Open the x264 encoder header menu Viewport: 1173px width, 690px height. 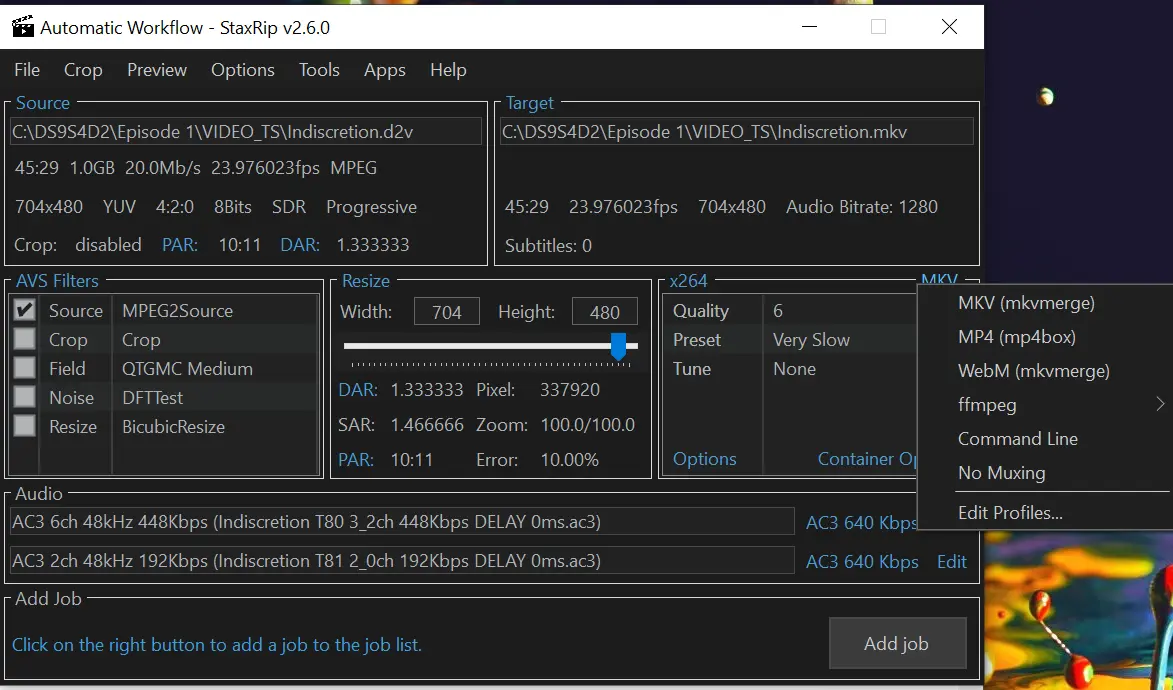coord(688,281)
